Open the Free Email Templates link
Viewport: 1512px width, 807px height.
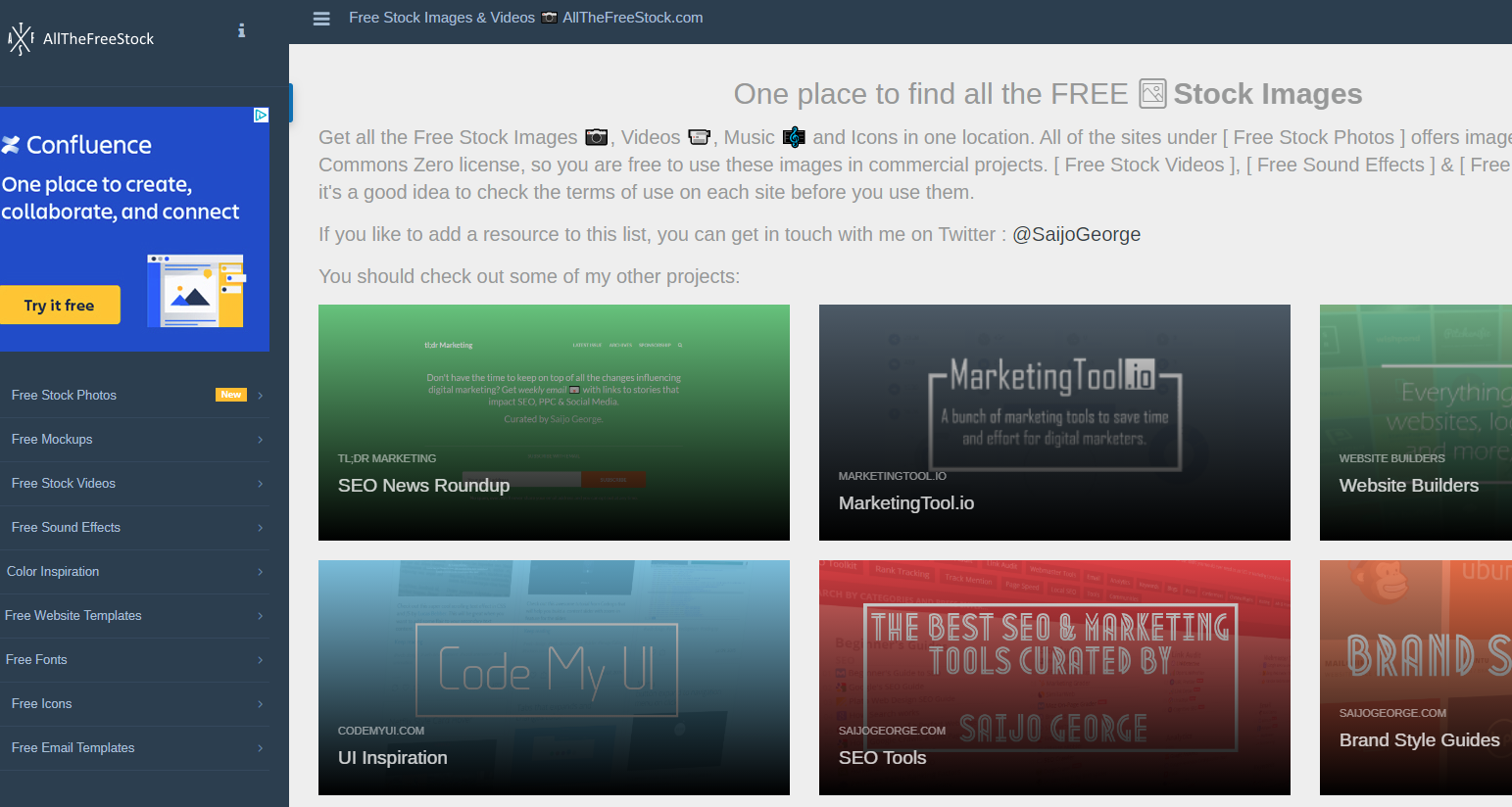(134, 748)
